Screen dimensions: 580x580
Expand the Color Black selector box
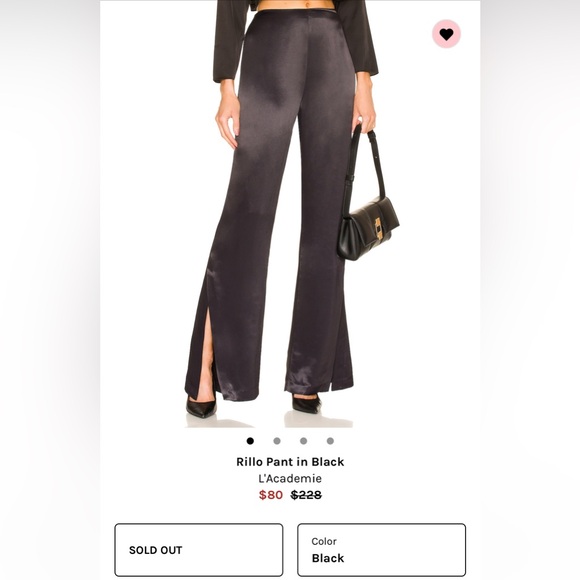coord(381,550)
